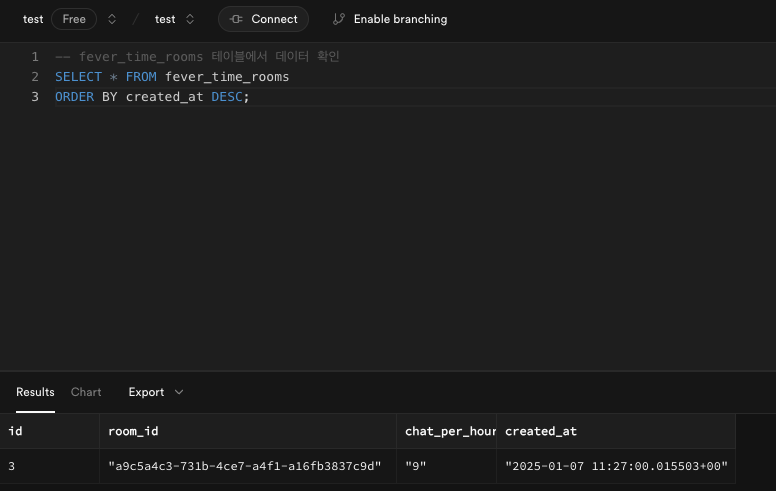Click the room_id column header
Image resolution: width=776 pixels, height=491 pixels.
point(248,431)
